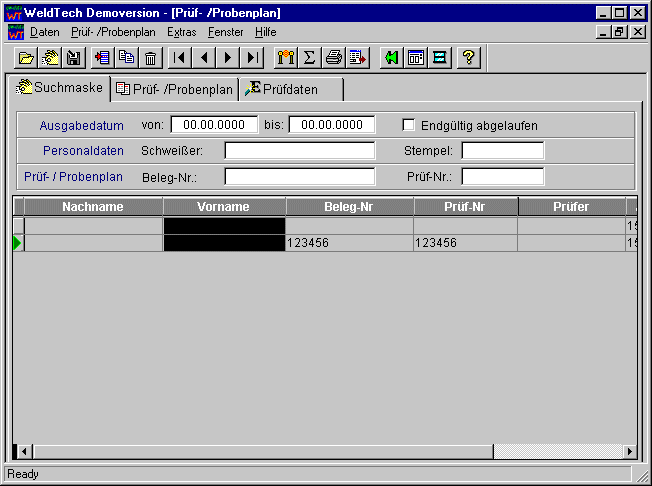Click the Stempel input field

[x=502, y=151]
